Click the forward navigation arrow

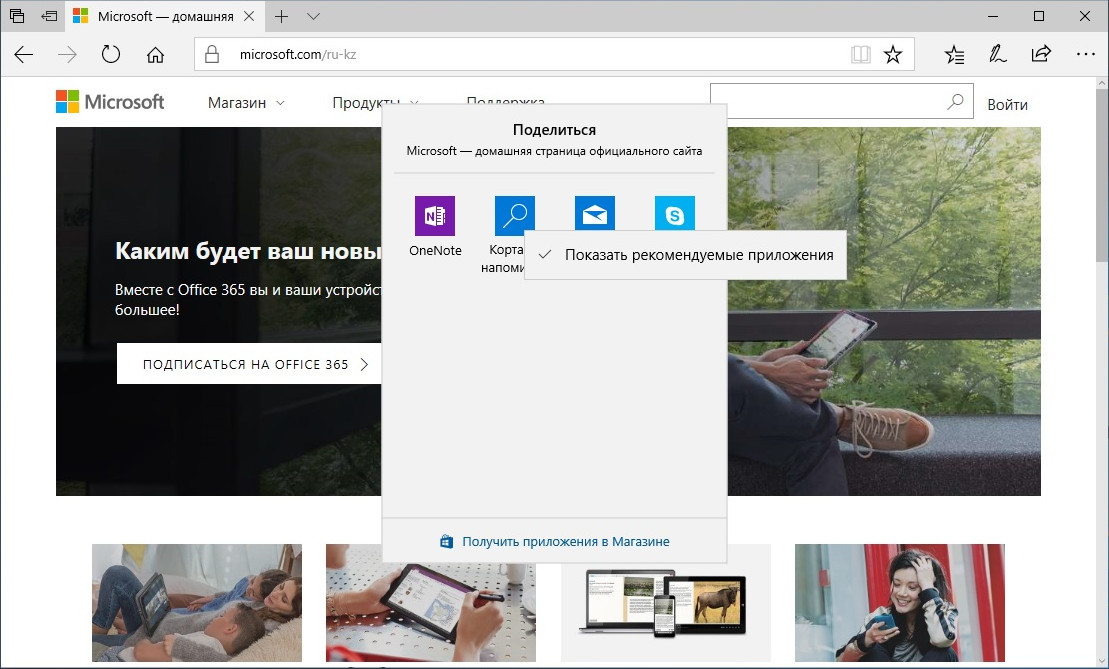tap(67, 54)
